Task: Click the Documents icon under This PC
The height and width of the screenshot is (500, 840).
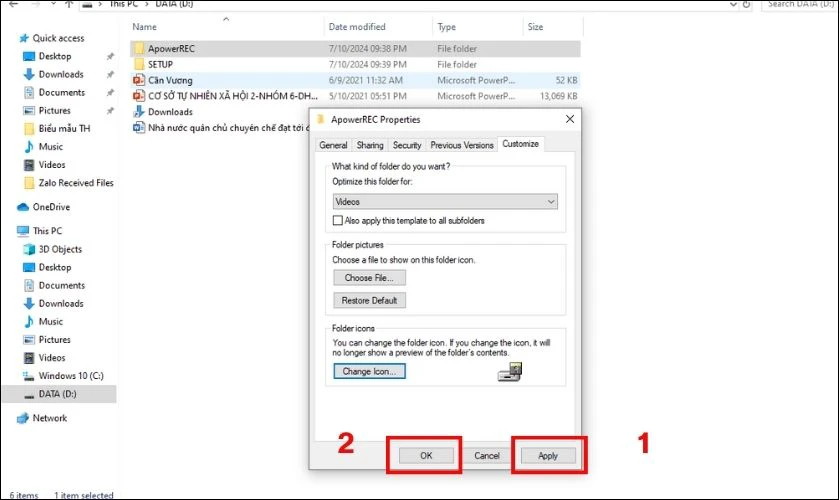Action: click(29, 286)
